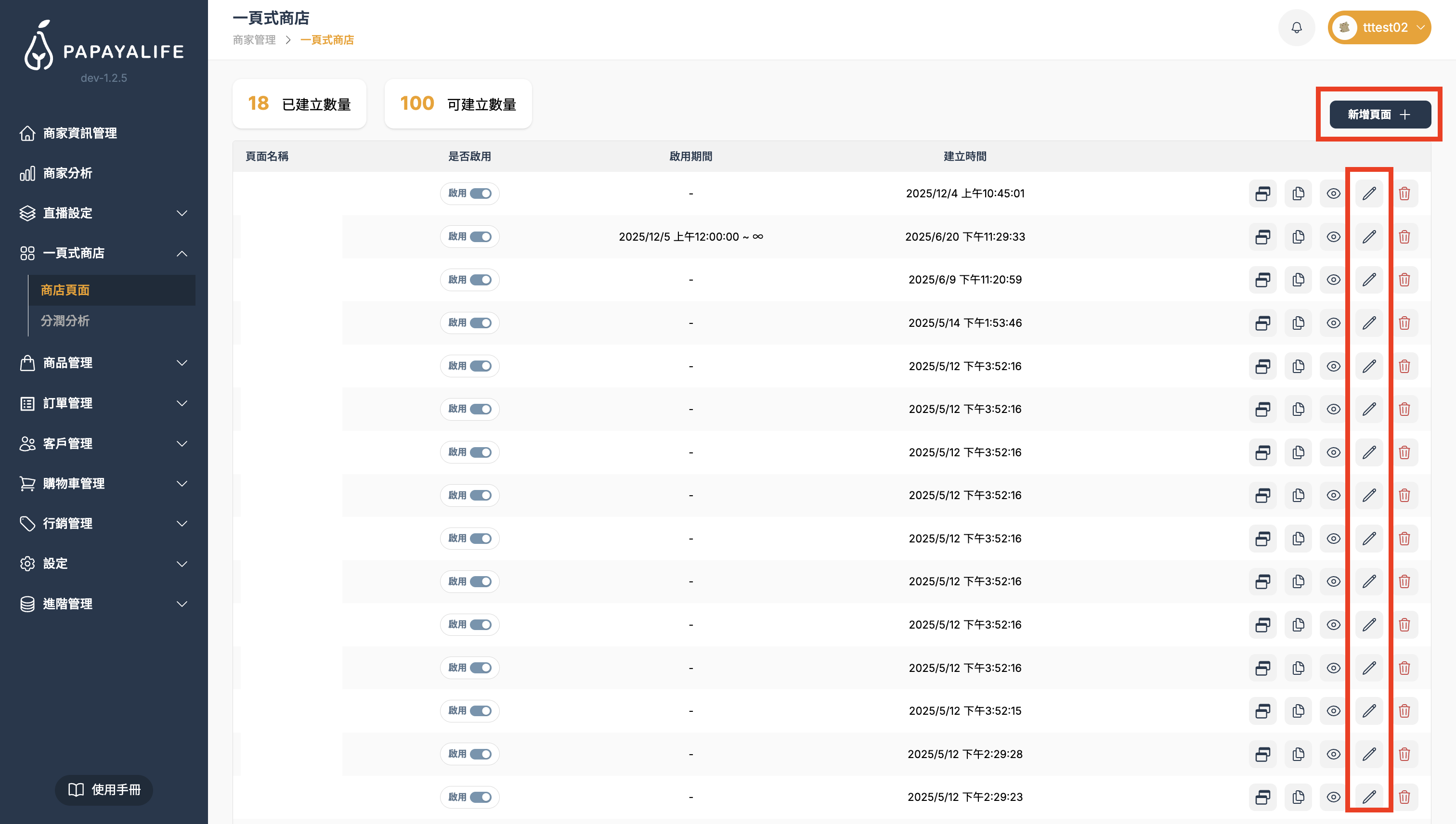Select 商店頁面 in the sidebar menu

(65, 290)
